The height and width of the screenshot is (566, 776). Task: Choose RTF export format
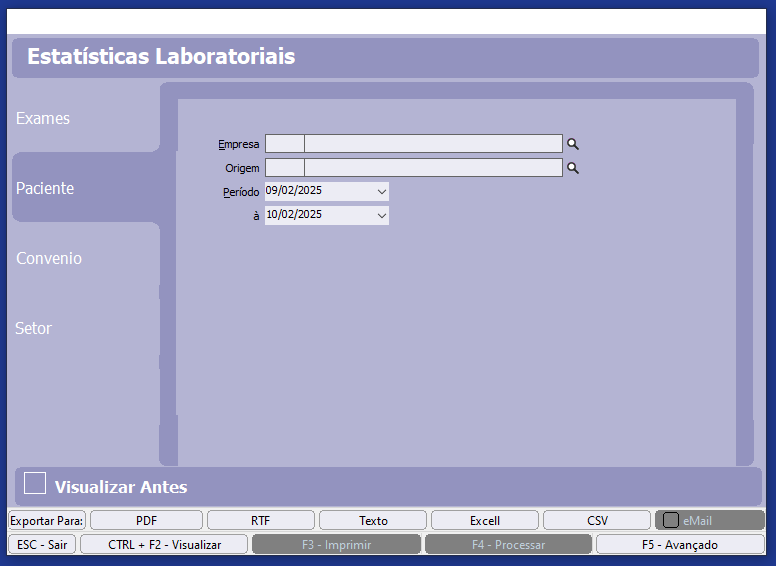click(260, 520)
